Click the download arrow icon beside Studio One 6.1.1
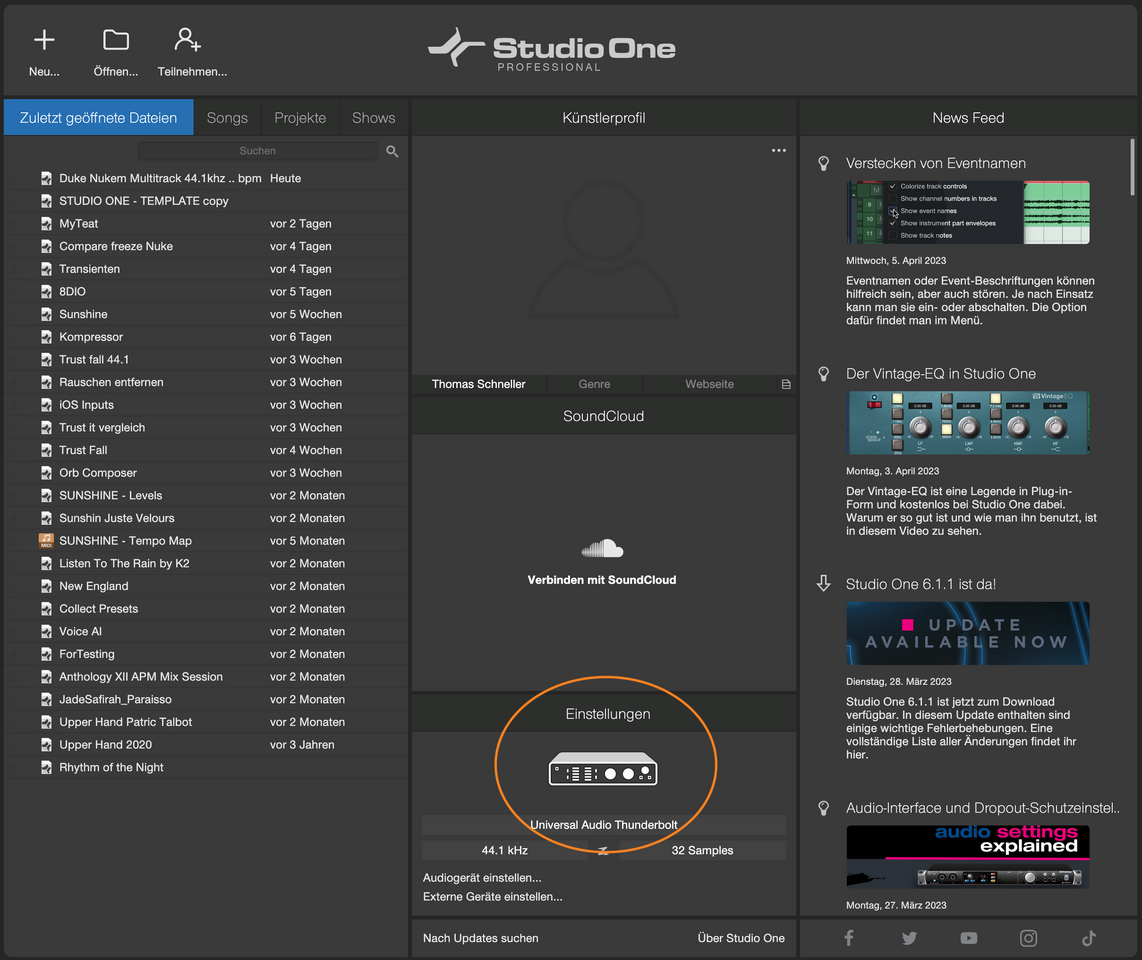Screen dimensions: 1142x960 (x=824, y=583)
